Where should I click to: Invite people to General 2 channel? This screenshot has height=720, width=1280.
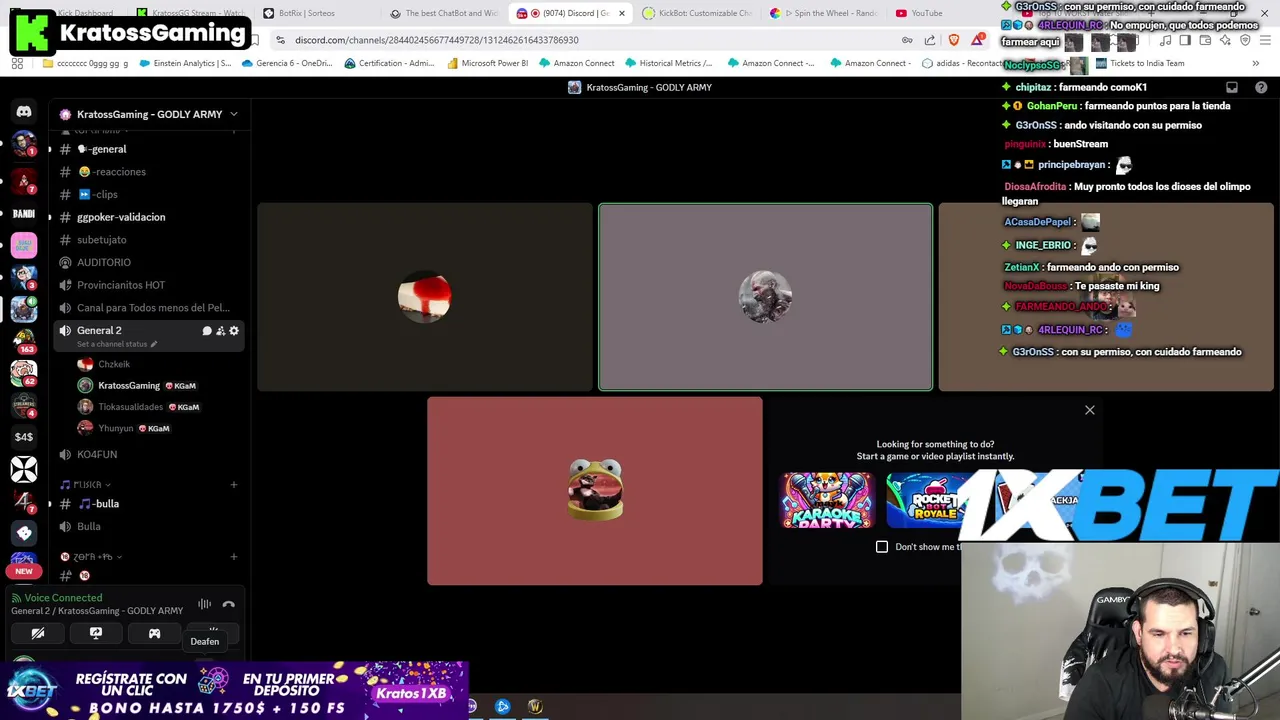click(220, 331)
